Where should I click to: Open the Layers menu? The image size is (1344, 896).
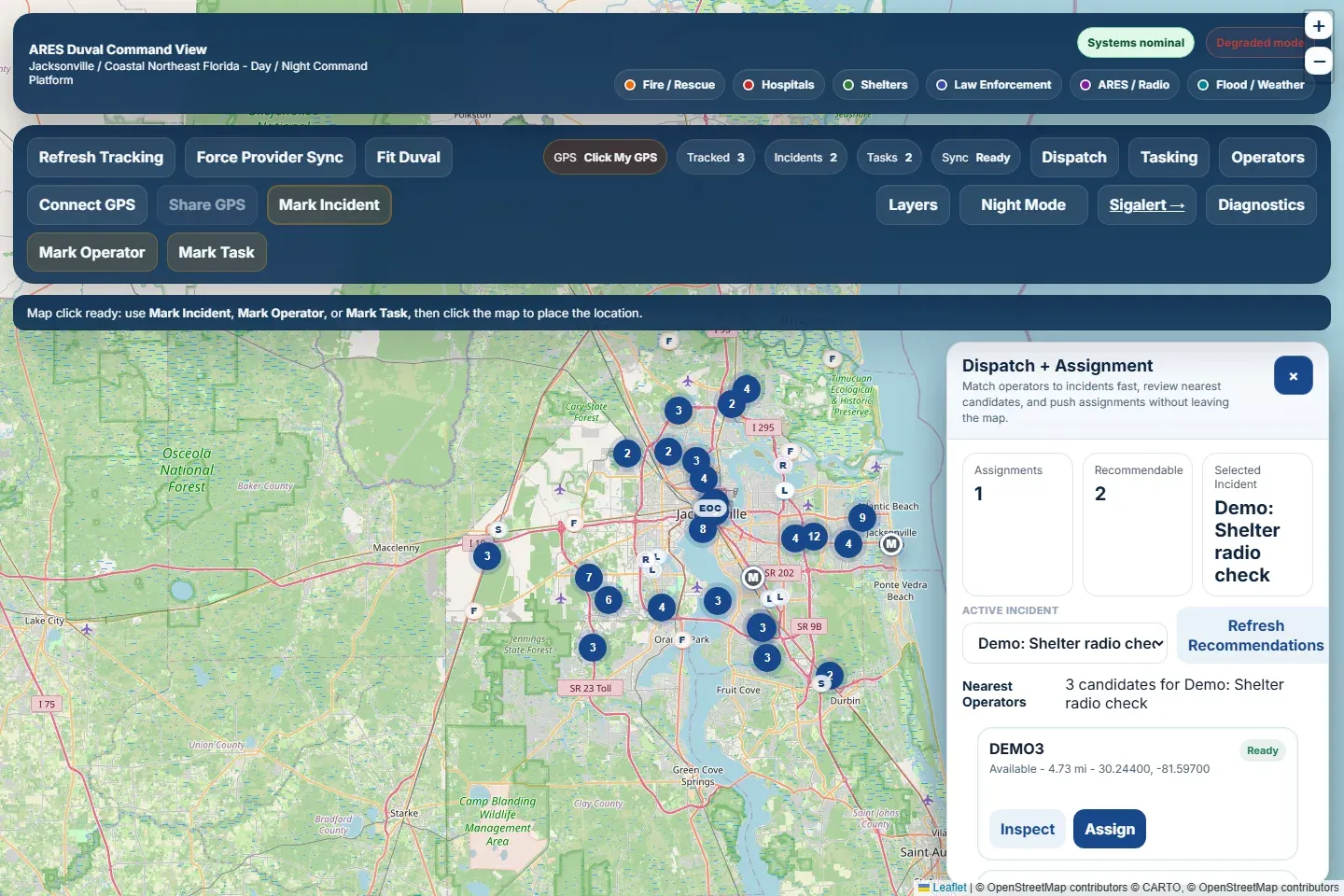[x=913, y=205]
